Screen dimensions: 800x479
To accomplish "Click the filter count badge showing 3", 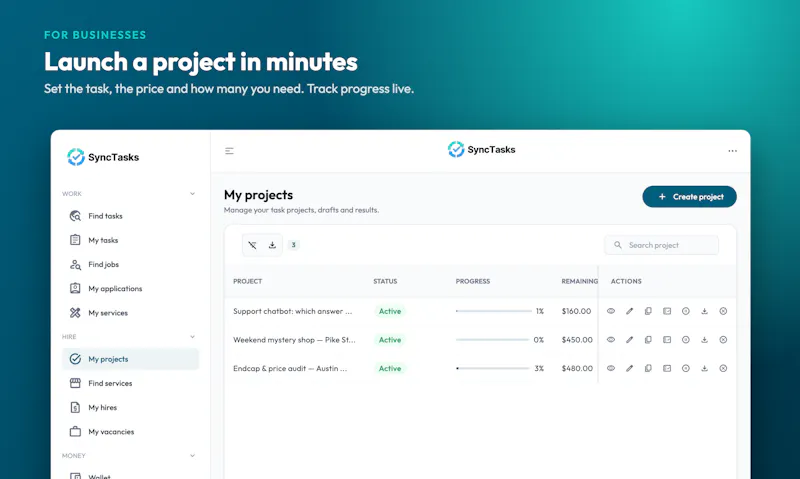I will 293,245.
